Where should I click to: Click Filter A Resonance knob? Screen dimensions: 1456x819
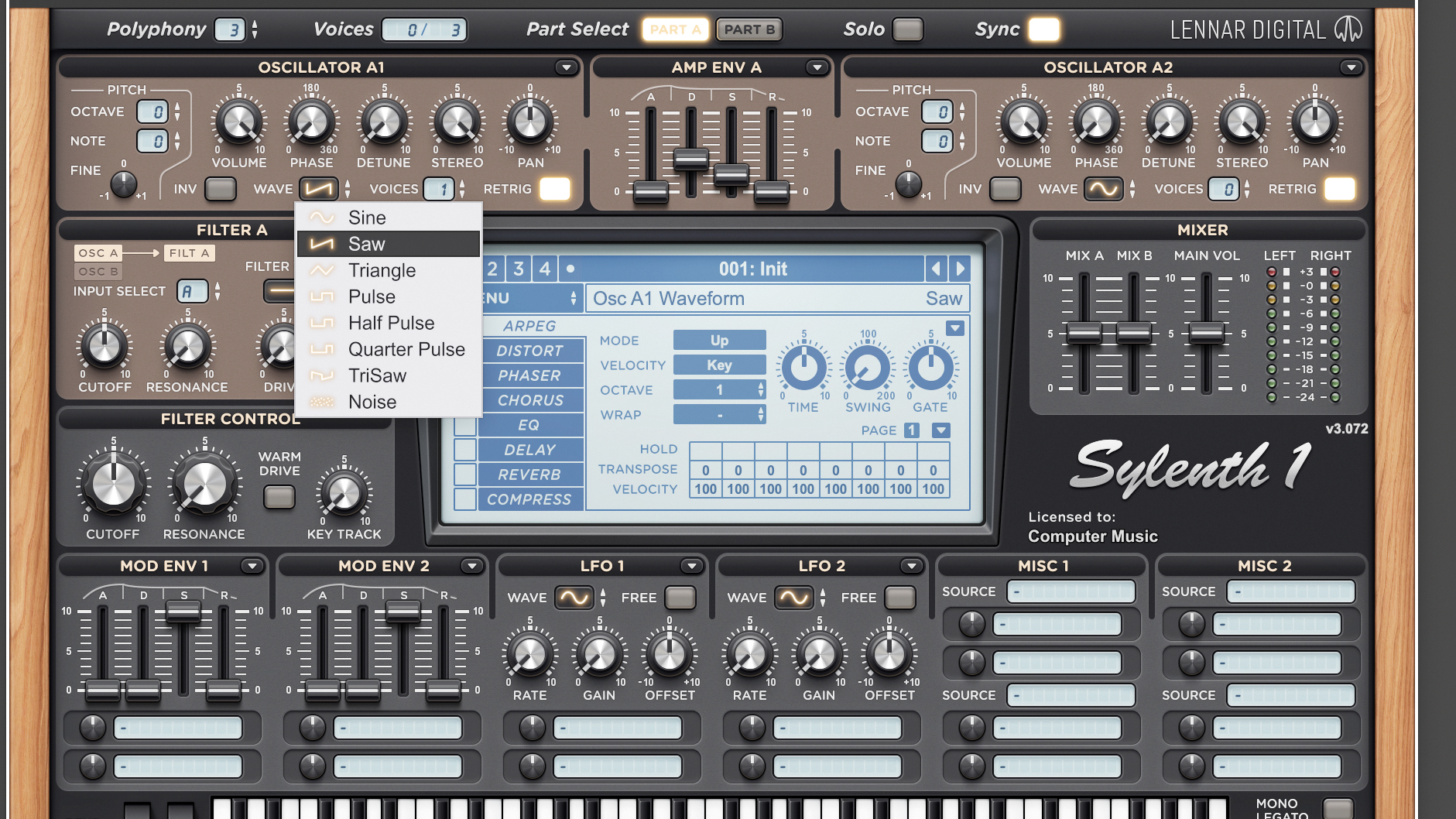[187, 345]
